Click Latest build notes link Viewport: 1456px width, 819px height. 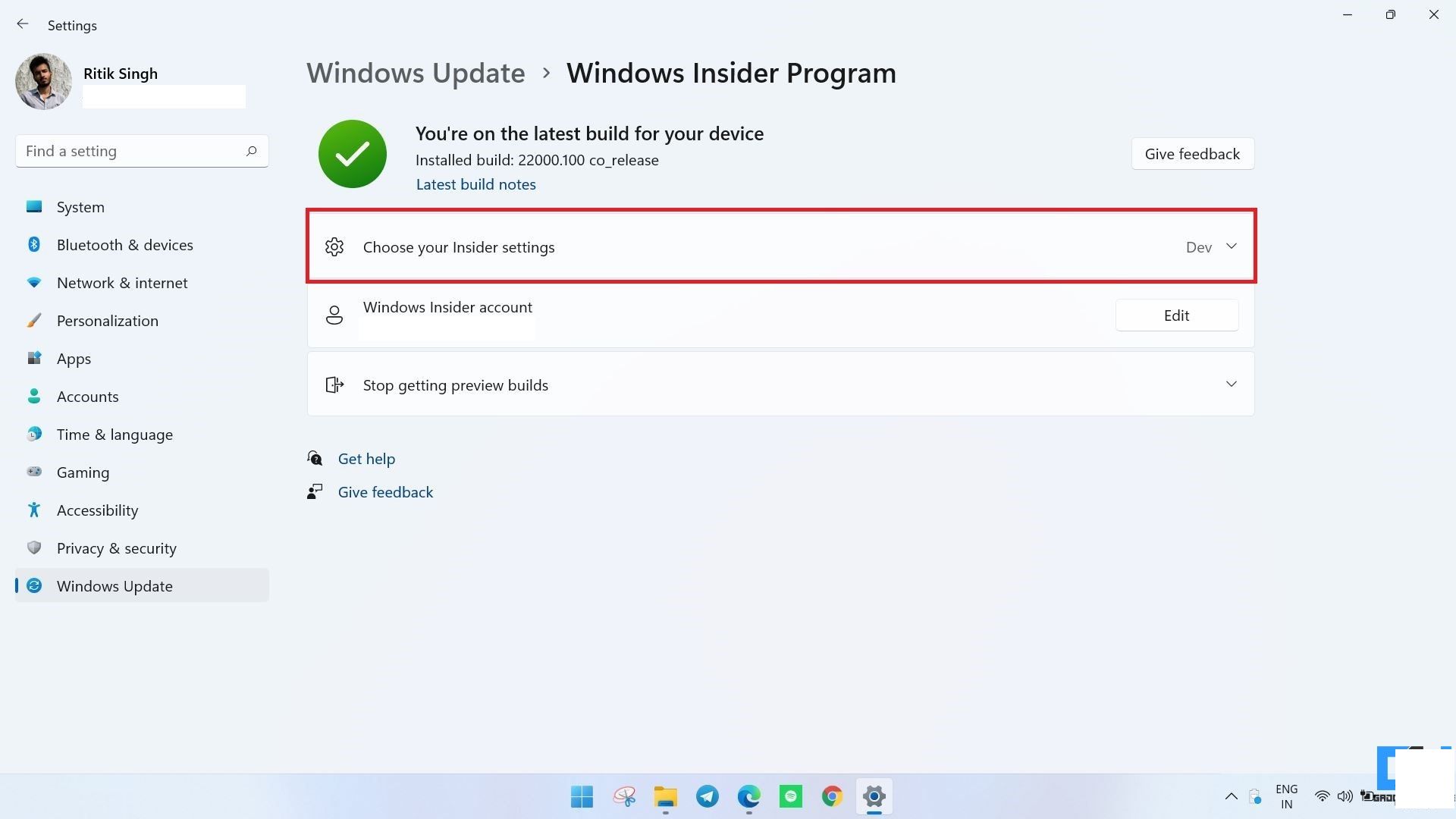click(476, 184)
